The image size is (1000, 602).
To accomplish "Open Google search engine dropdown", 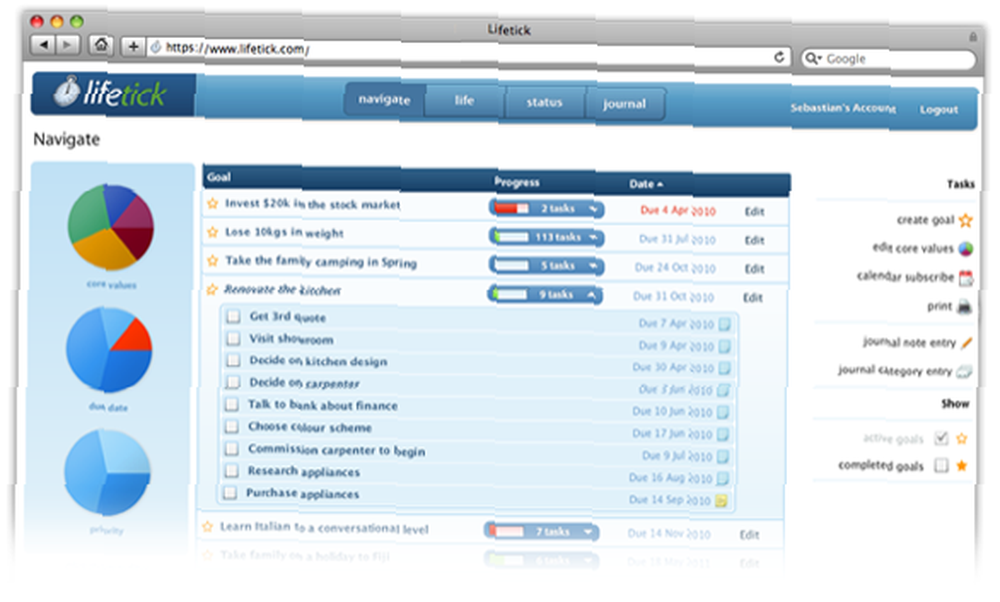I will (x=813, y=59).
